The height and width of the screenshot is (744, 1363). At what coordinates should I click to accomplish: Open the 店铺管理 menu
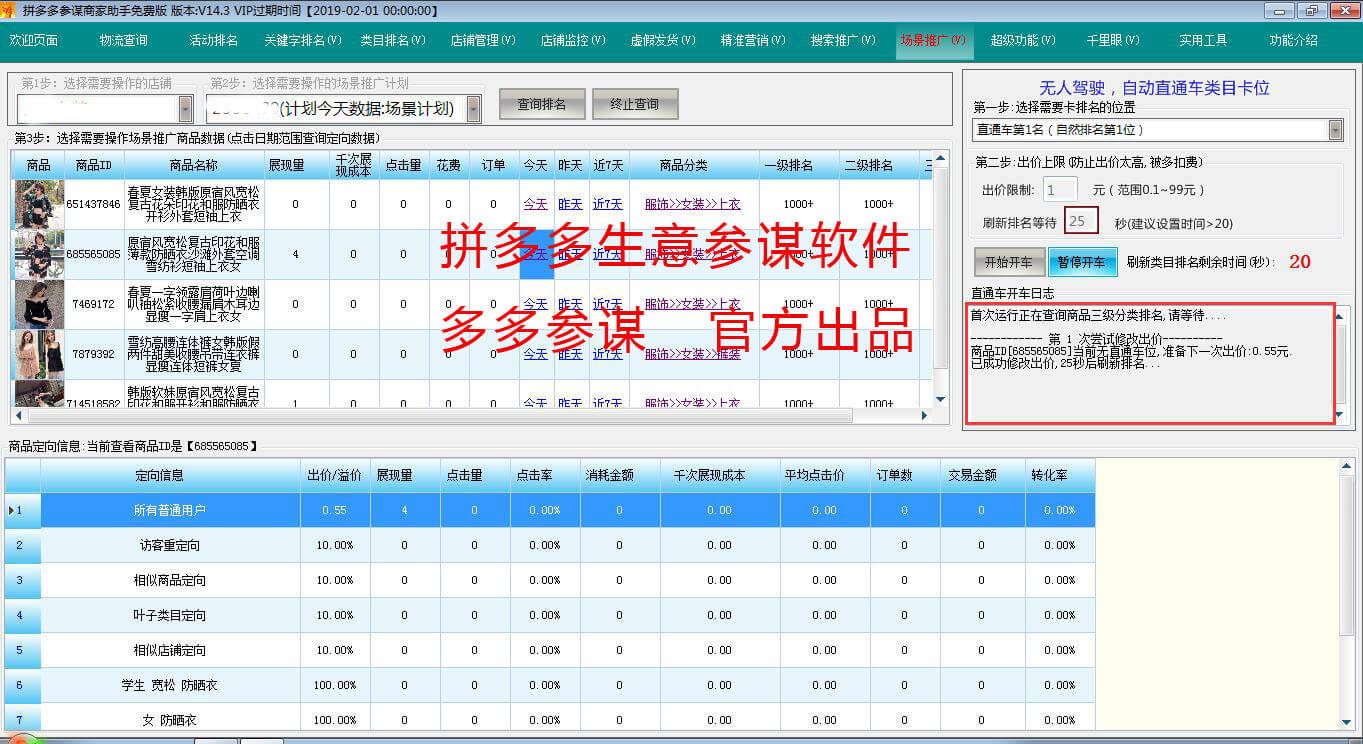[483, 41]
